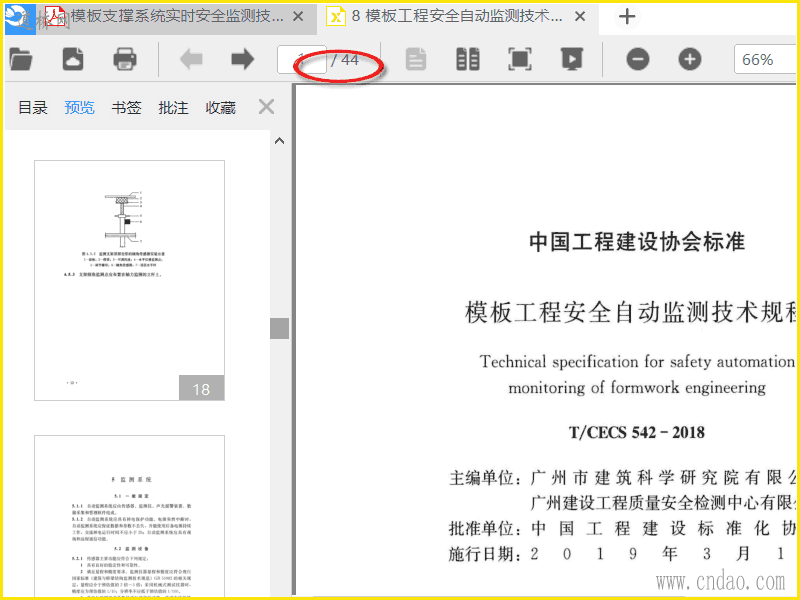
Task: Select the thumbnail below page 18
Action: 130,516
